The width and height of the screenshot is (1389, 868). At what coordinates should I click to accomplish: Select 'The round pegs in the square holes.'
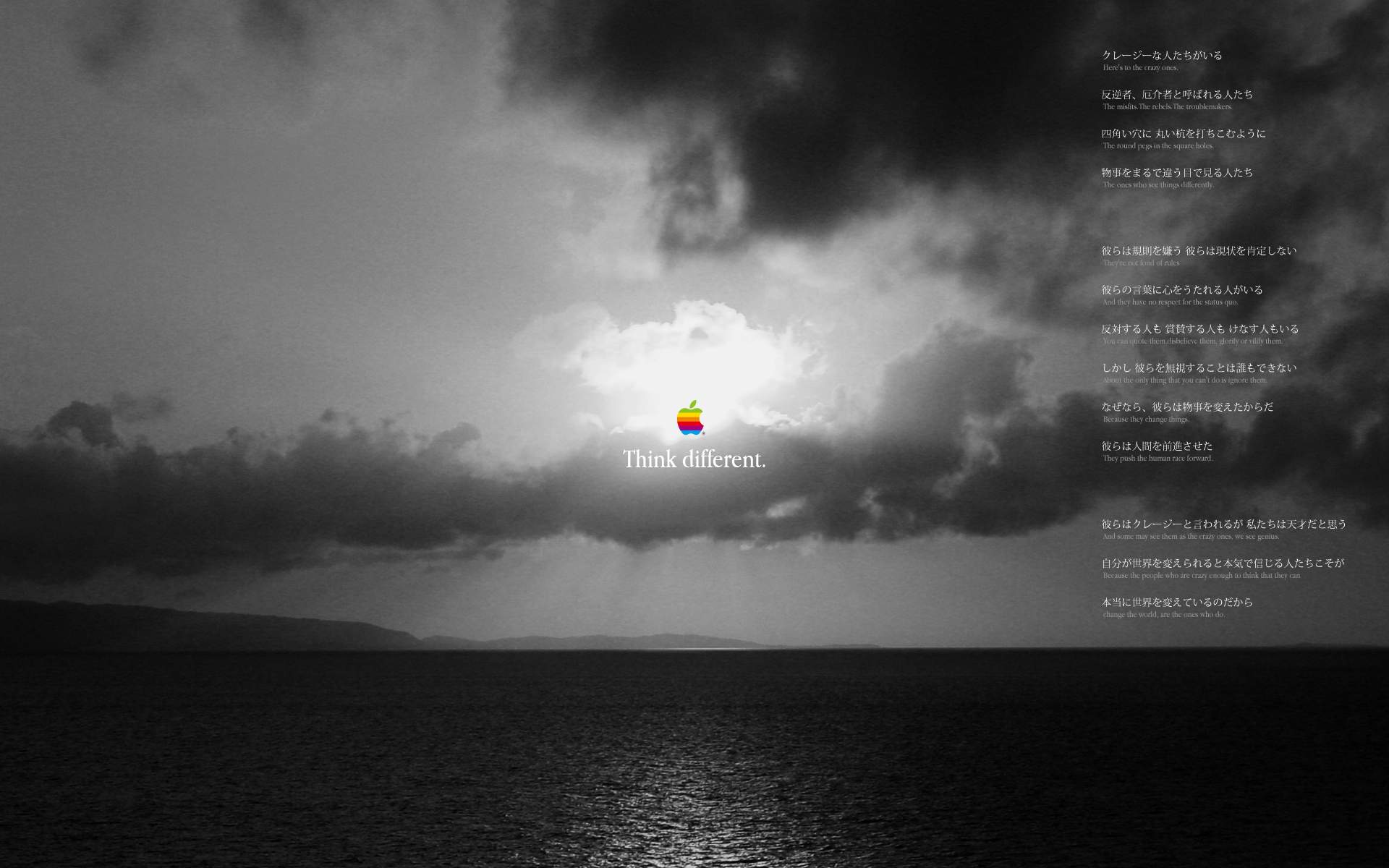click(x=1158, y=146)
